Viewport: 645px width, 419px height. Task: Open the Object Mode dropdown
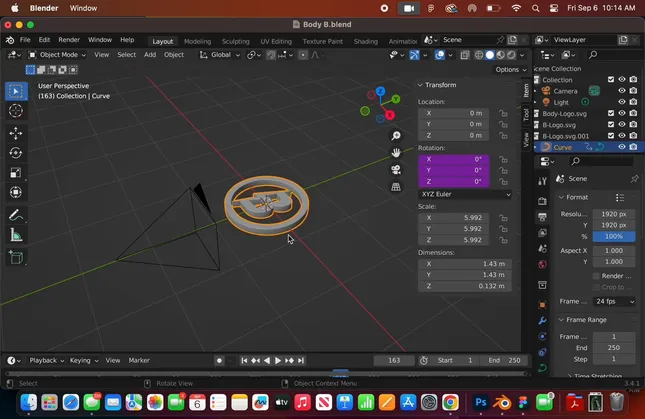pos(57,55)
